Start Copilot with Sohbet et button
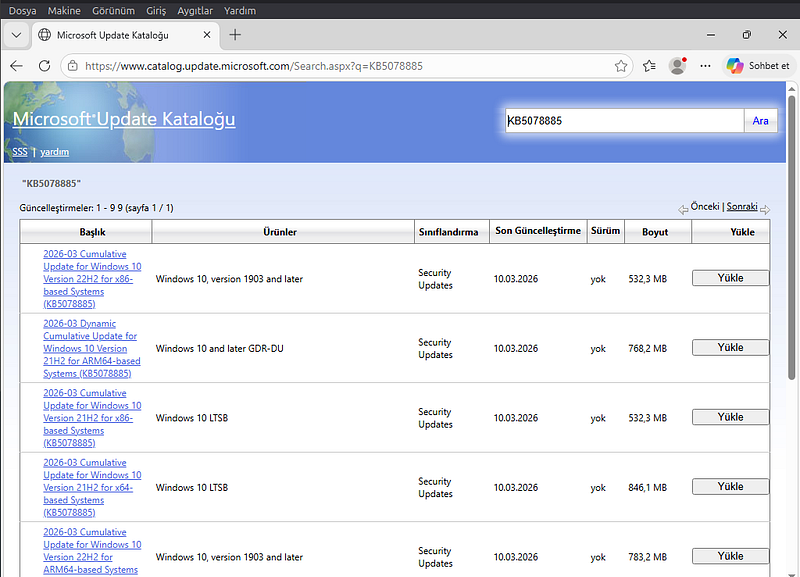Viewport: 800px width, 577px height. pos(759,66)
